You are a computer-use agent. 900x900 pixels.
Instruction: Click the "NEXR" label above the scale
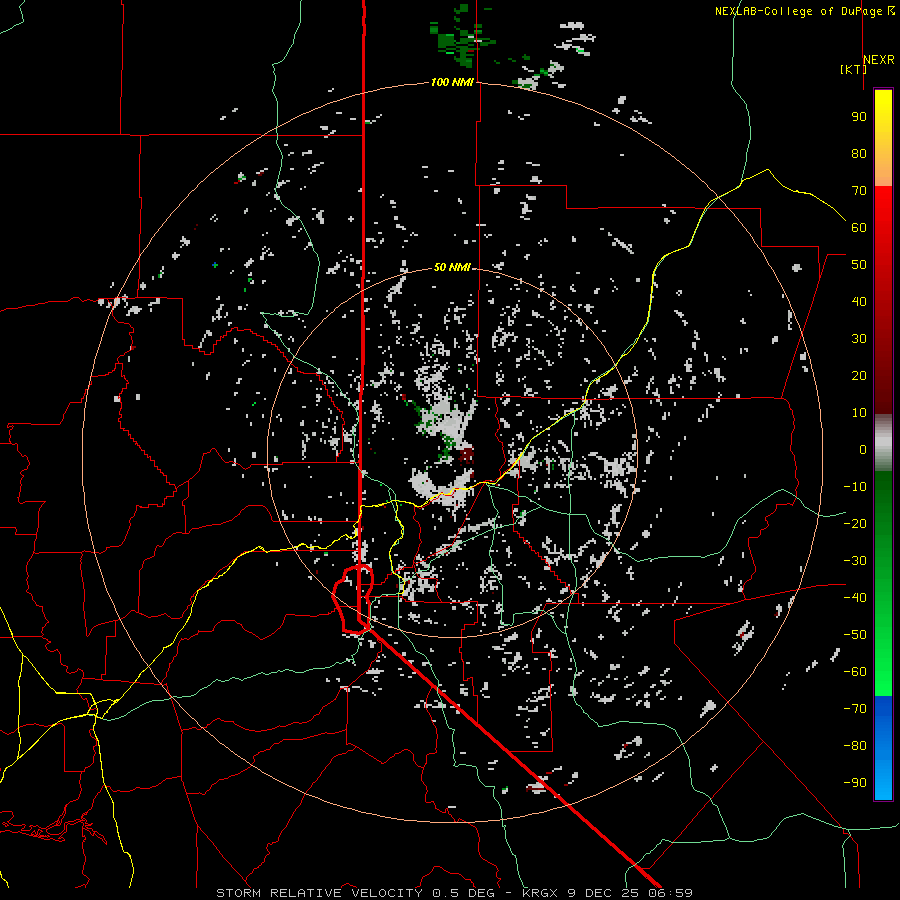coord(879,60)
